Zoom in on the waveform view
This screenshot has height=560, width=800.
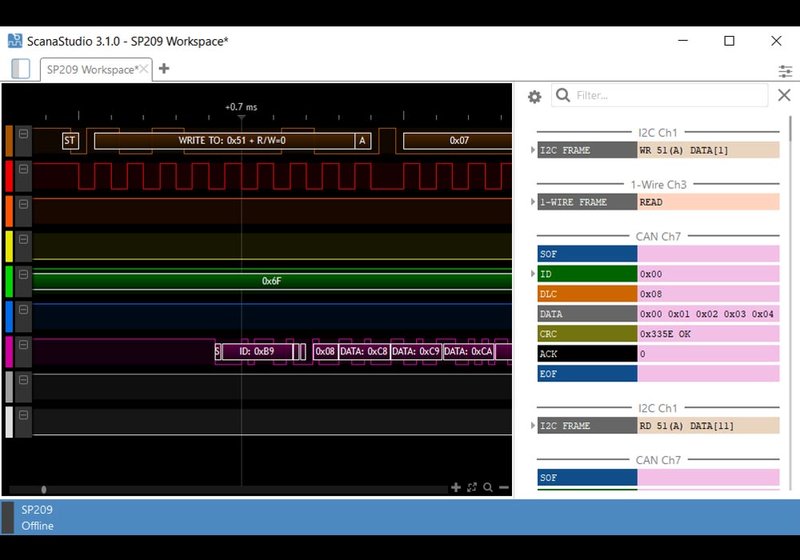(x=456, y=487)
